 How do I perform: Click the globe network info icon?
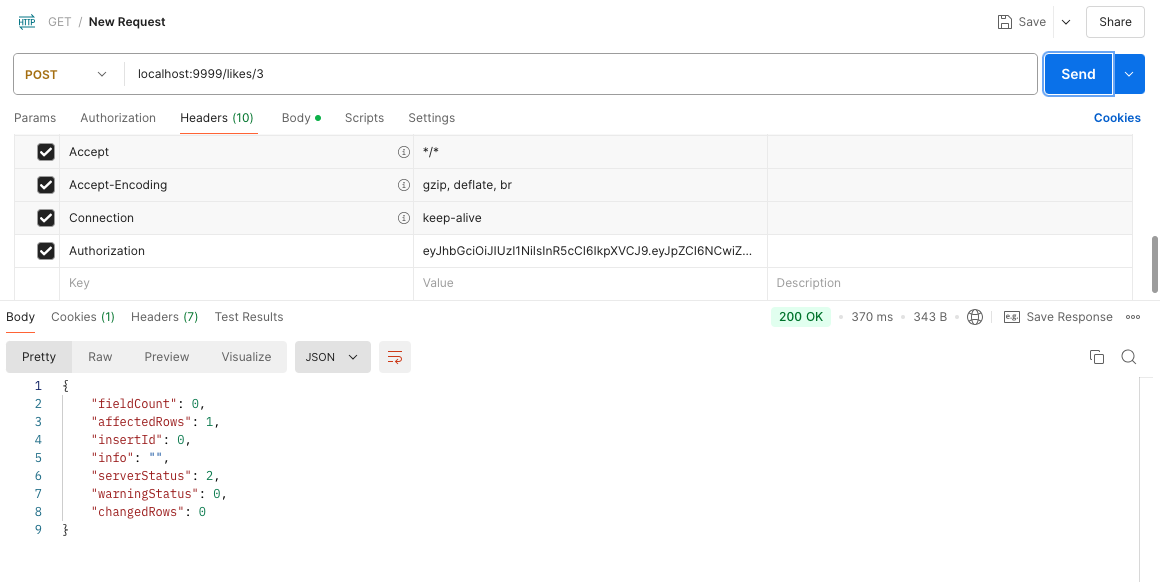point(975,317)
